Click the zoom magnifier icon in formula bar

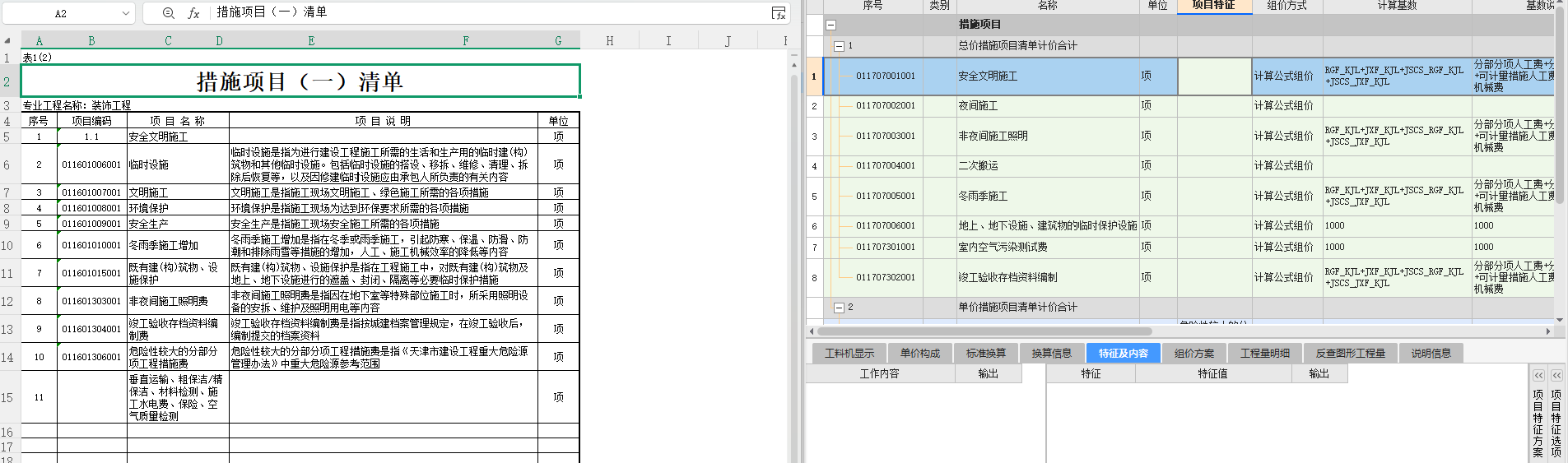coord(169,13)
